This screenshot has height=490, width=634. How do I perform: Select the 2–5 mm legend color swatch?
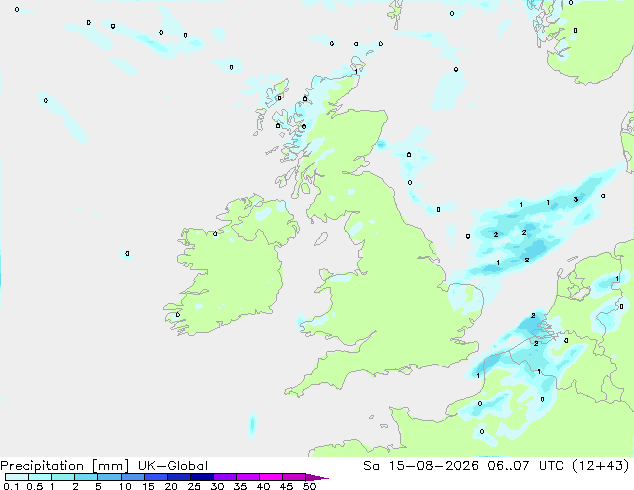87,477
